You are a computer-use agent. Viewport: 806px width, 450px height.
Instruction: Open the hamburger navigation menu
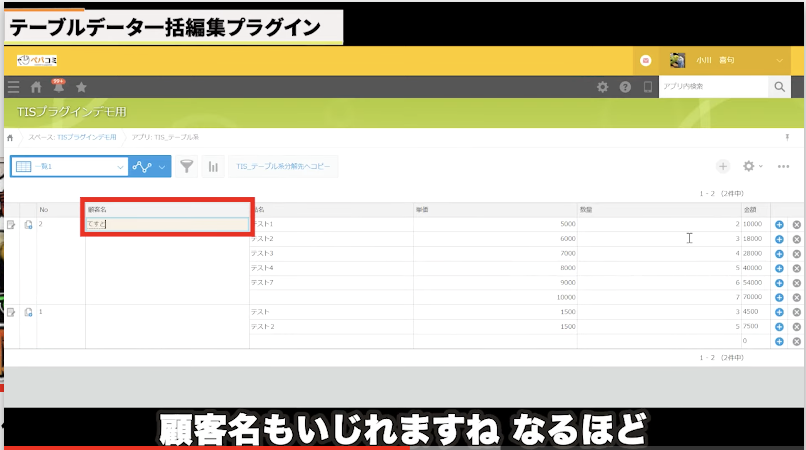(13, 87)
